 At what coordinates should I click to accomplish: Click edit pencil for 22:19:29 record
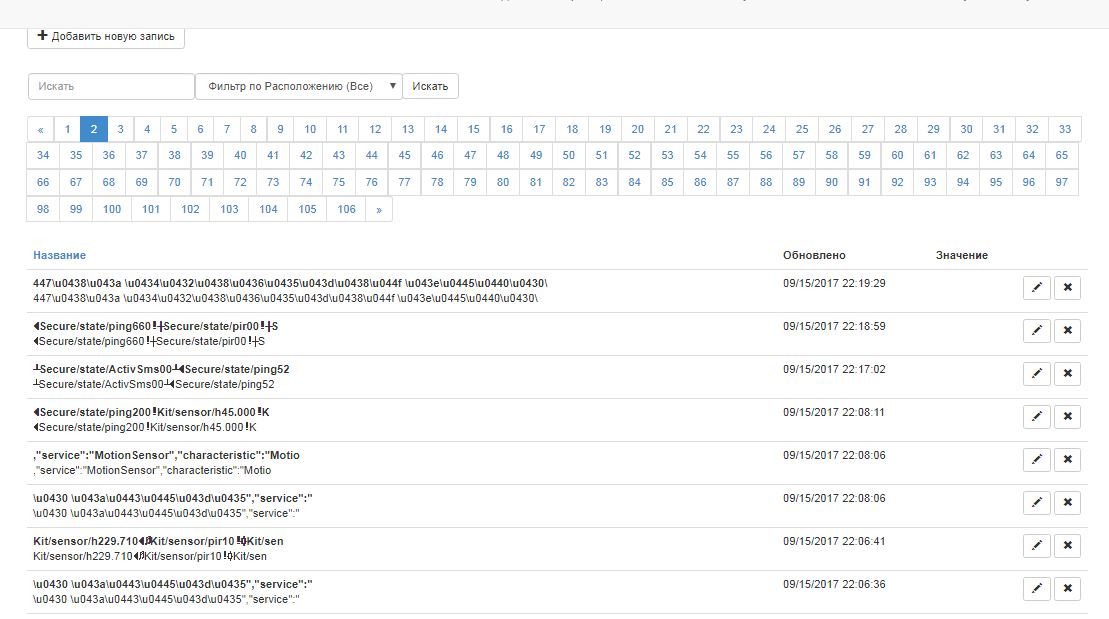click(1037, 288)
